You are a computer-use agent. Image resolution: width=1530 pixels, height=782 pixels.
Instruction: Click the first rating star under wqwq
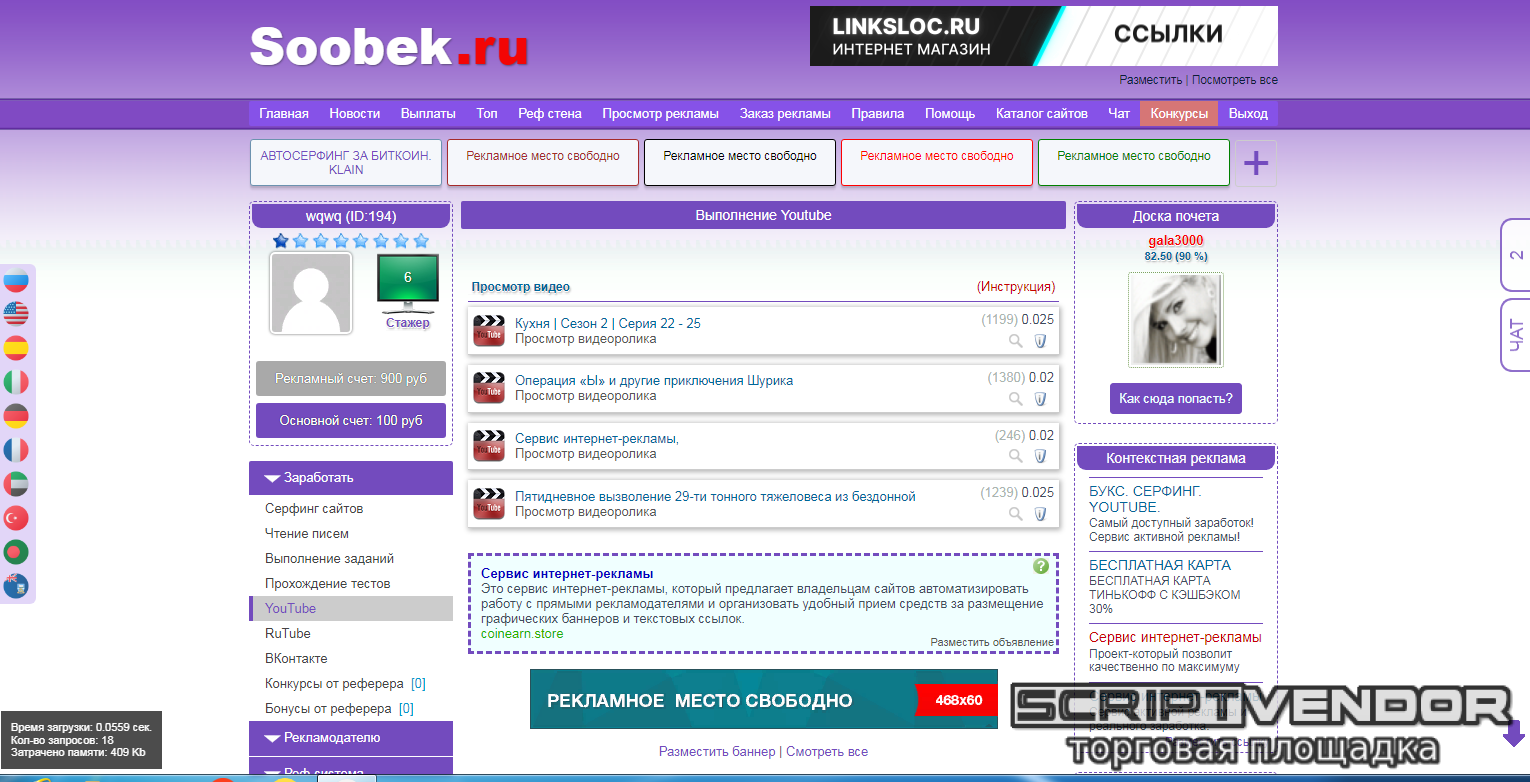point(281,241)
